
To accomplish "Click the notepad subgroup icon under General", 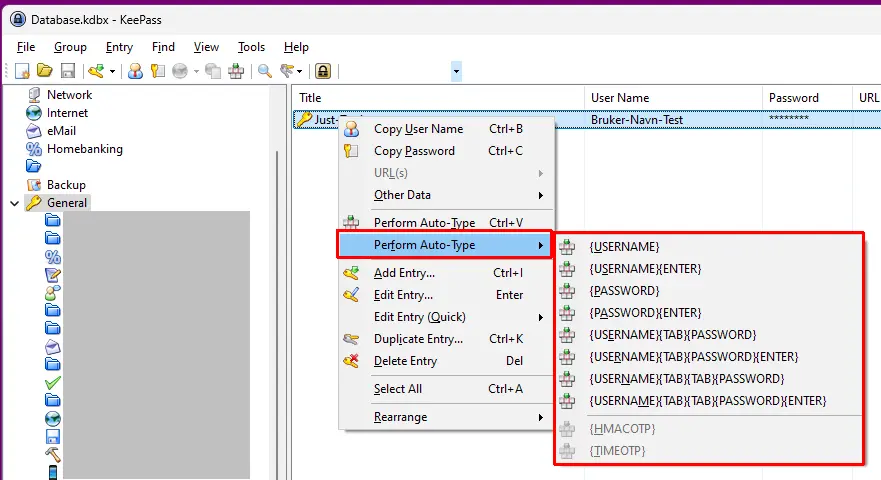I will (53, 275).
